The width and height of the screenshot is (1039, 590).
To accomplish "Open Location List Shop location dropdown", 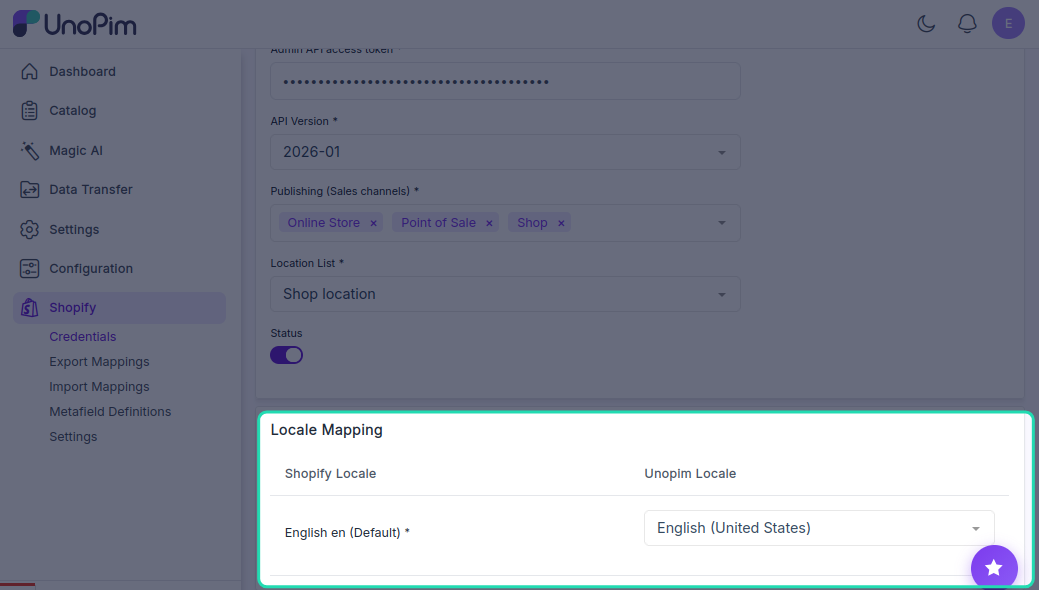I will 505,294.
